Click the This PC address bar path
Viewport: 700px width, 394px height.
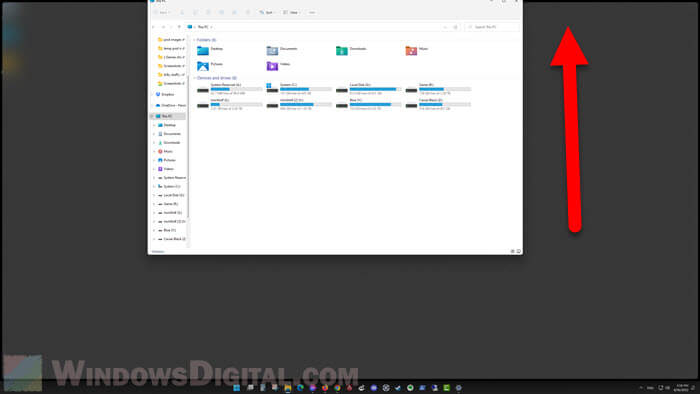(203, 27)
